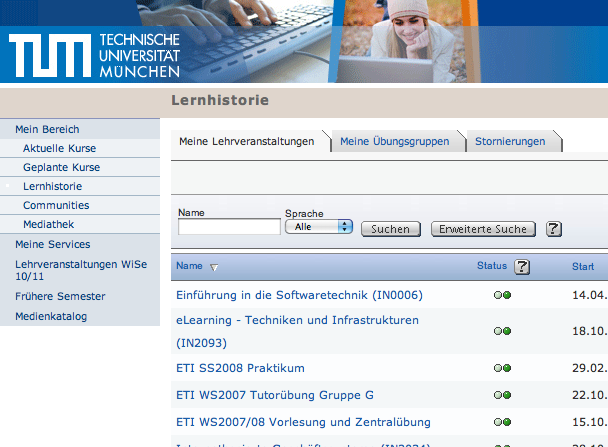Viewport: 608px width, 447px height.
Task: Go to Mediathek in sidebar
Action: click(x=48, y=225)
